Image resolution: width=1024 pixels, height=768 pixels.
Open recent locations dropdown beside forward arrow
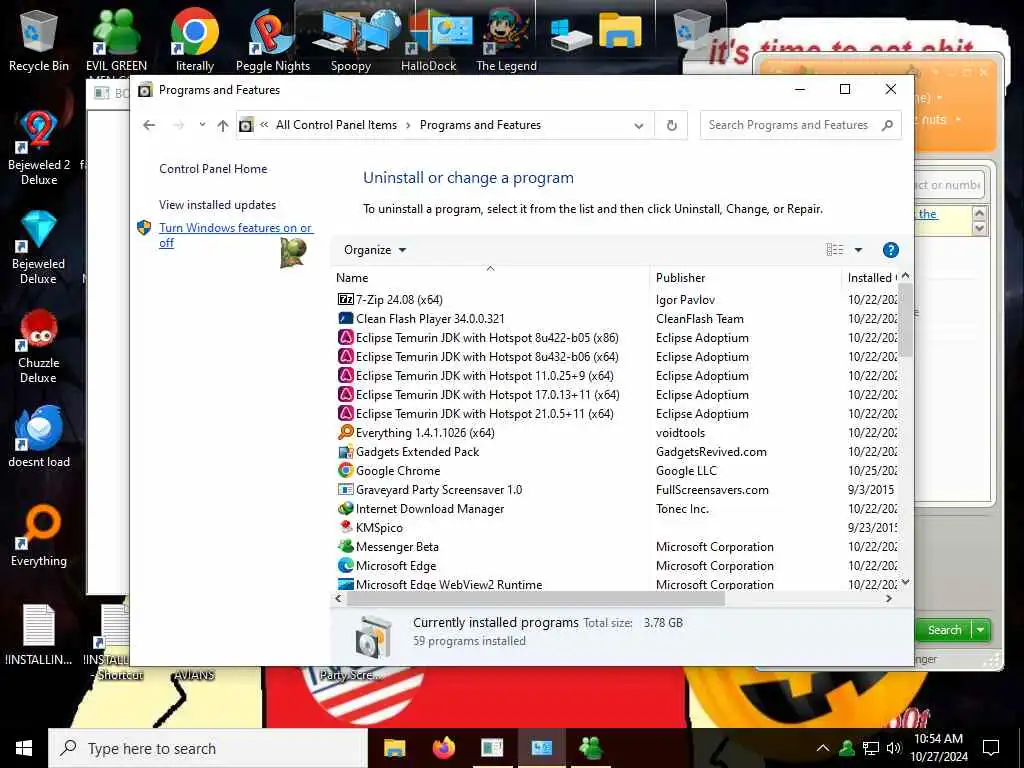(202, 125)
